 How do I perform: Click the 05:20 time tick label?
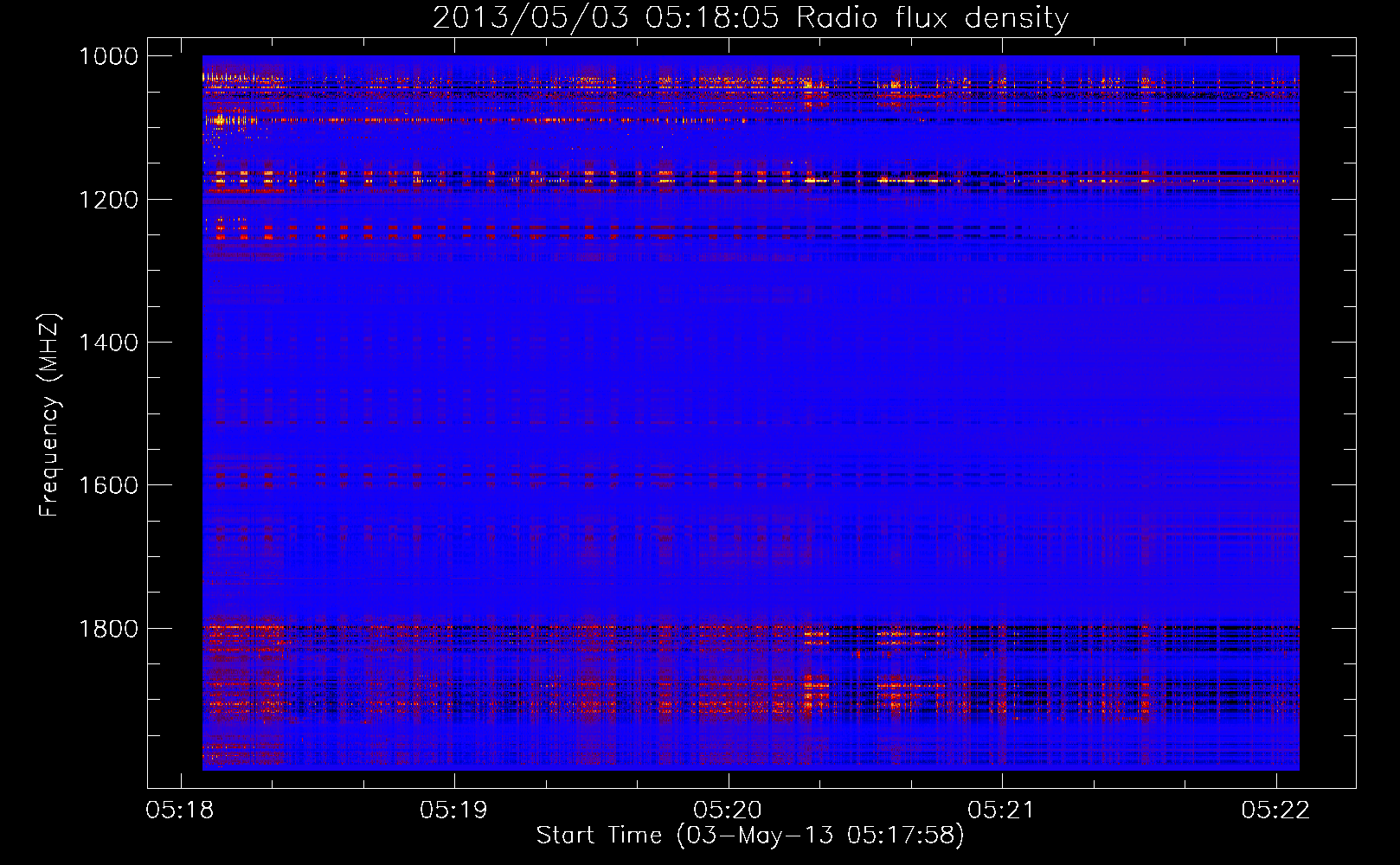point(728,810)
